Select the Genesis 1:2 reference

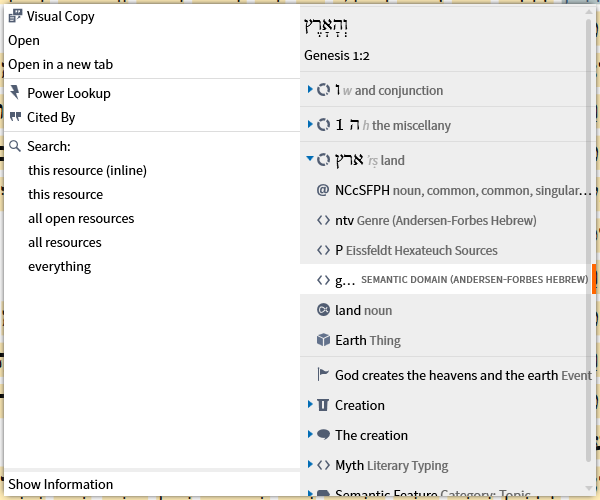(x=337, y=55)
